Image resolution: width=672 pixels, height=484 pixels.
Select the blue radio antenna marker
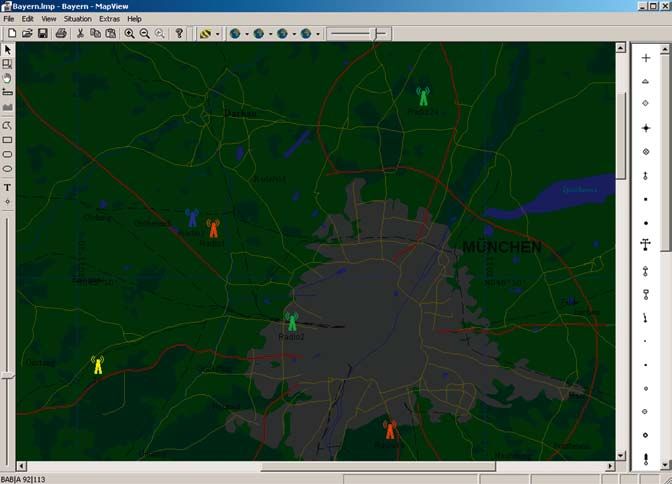click(192, 218)
